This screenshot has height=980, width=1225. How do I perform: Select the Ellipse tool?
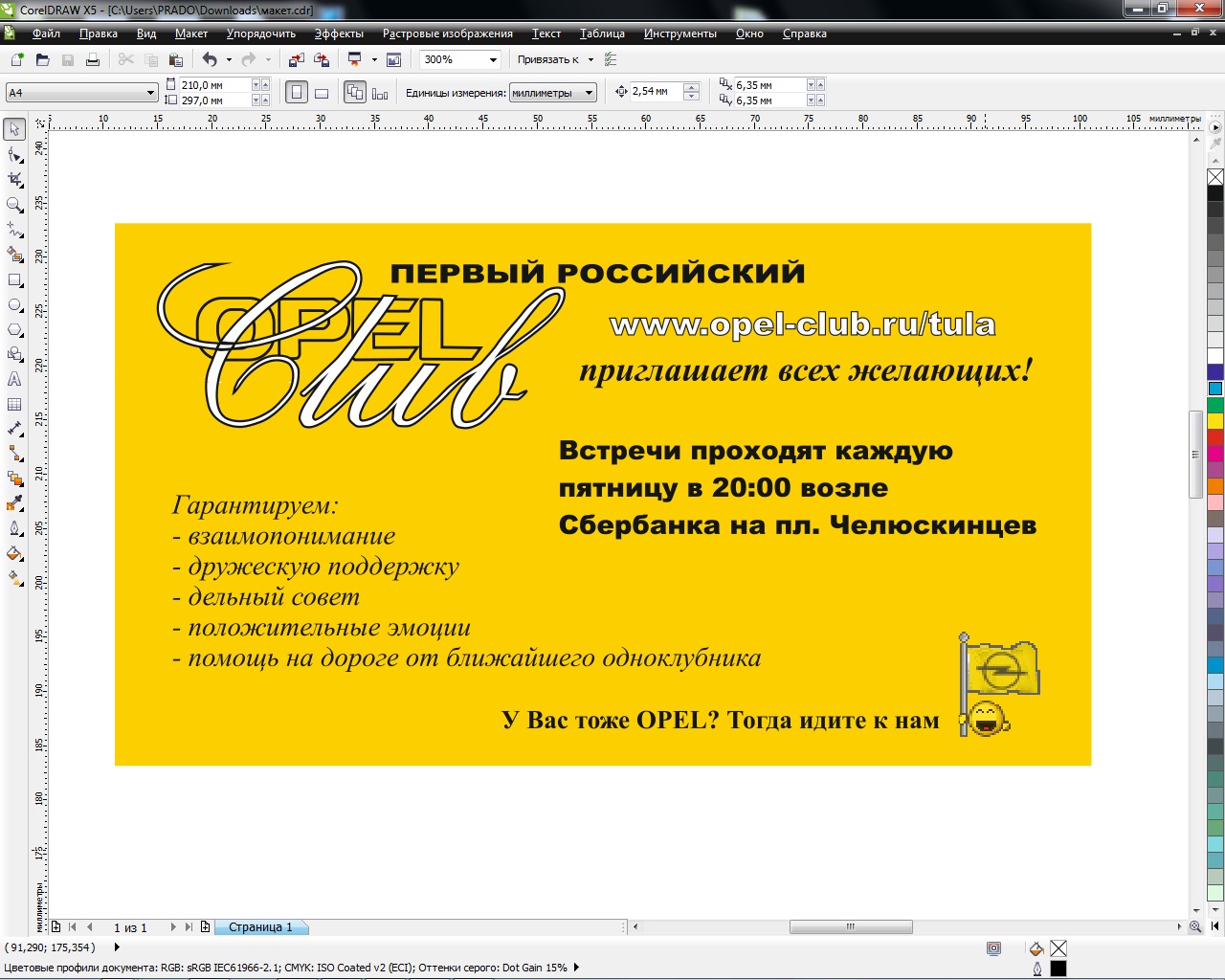pos(14,305)
